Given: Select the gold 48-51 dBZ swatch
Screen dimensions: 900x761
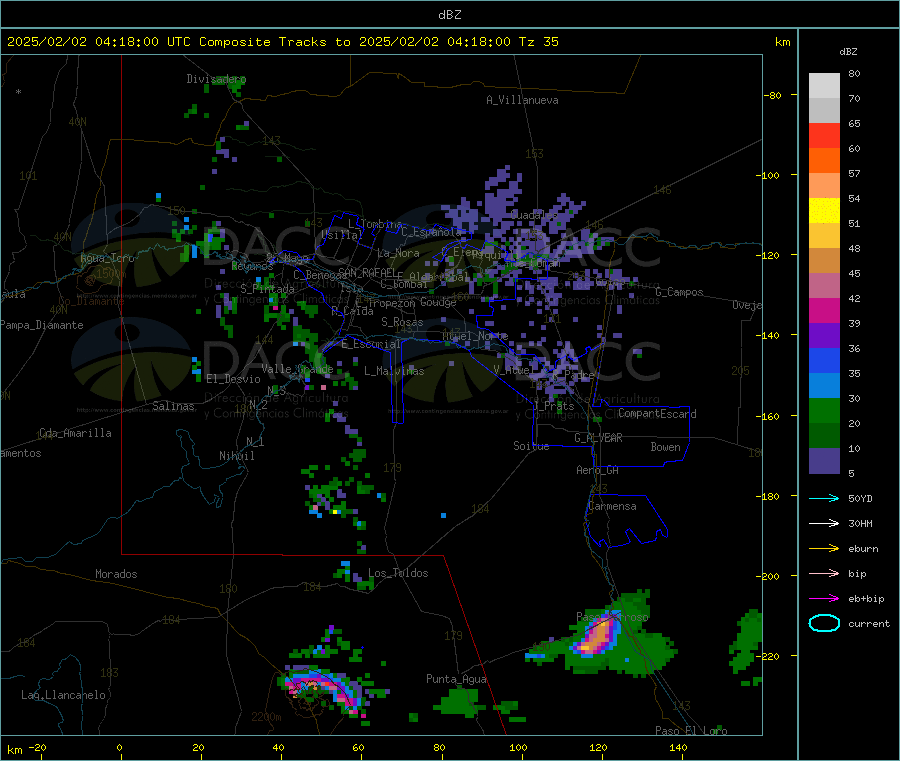Looking at the screenshot, I should point(824,236).
